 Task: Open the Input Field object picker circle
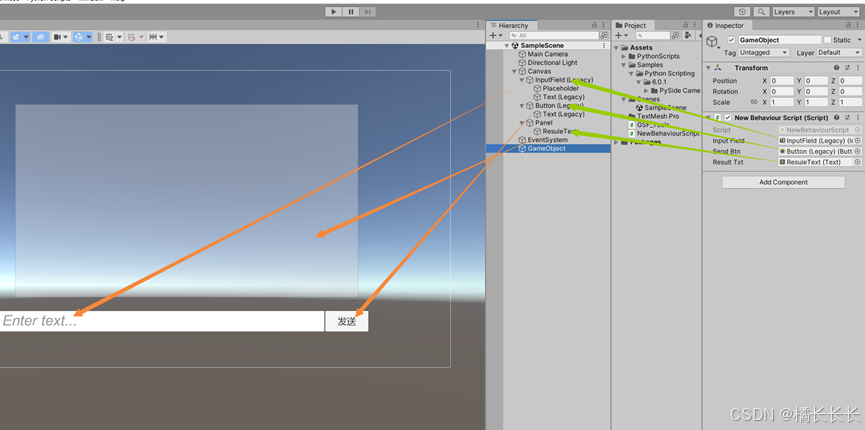pyautogui.click(x=857, y=141)
